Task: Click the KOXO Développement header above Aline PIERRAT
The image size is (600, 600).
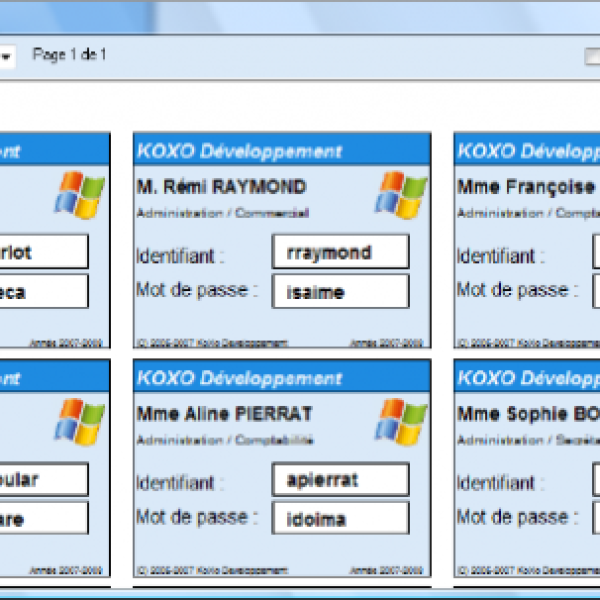Action: click(x=282, y=377)
